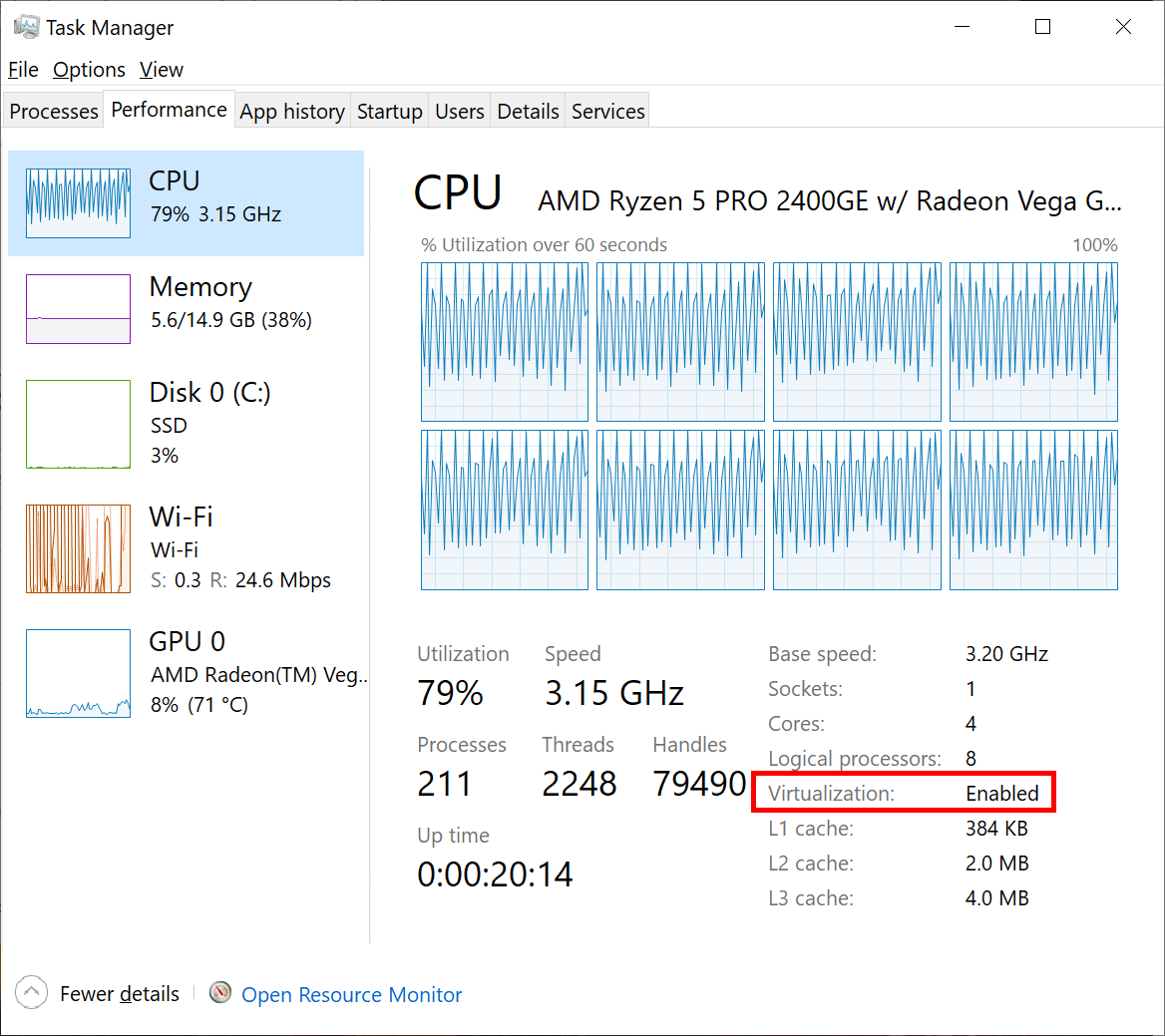
Task: Click the Resource Monitor icon
Action: 219,993
